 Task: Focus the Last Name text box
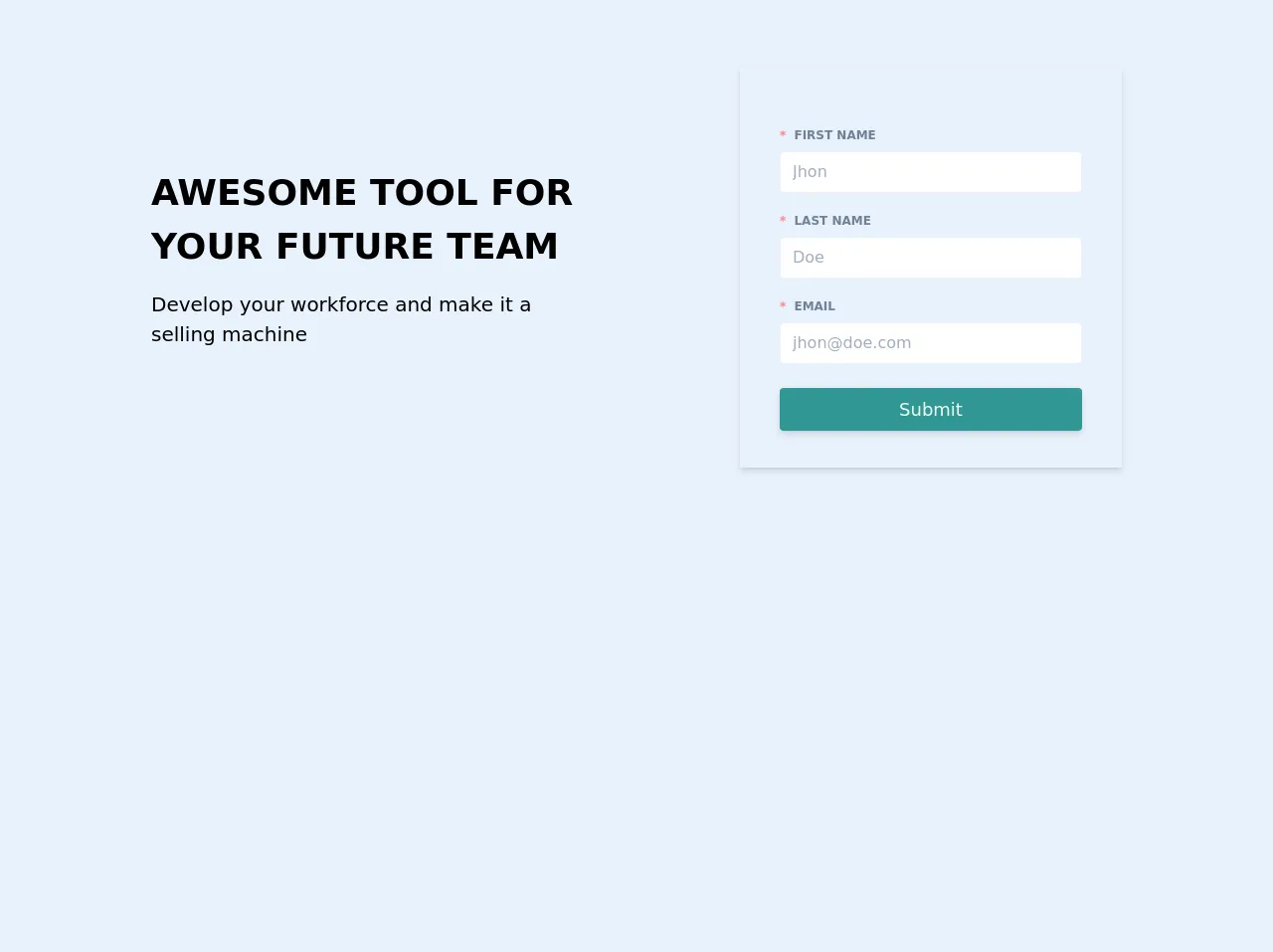tap(930, 258)
